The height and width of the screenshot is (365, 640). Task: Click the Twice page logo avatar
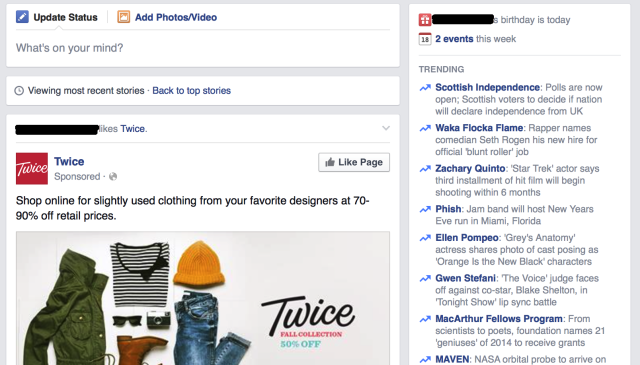pyautogui.click(x=32, y=169)
